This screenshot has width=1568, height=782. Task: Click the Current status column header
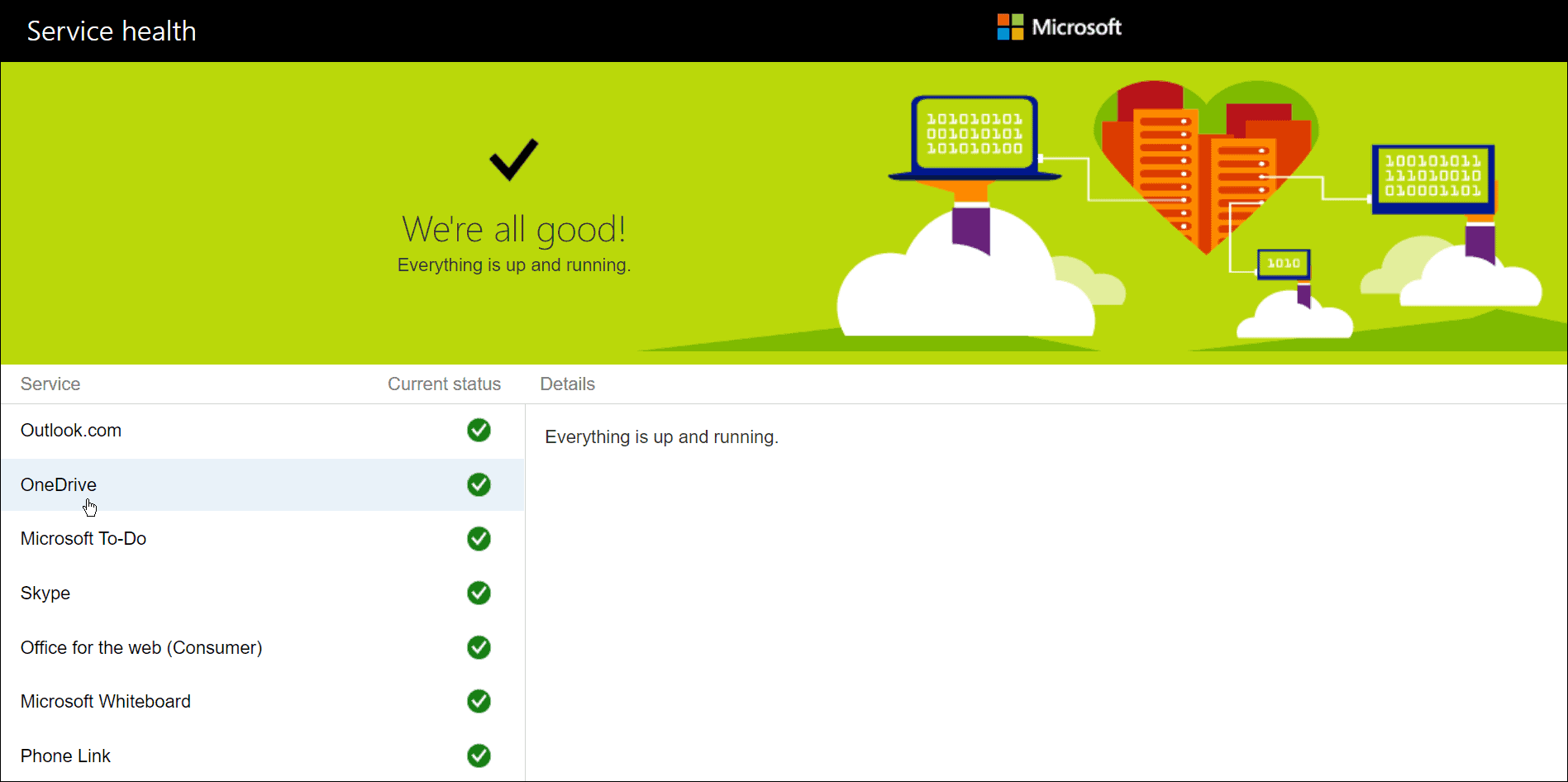pos(445,384)
